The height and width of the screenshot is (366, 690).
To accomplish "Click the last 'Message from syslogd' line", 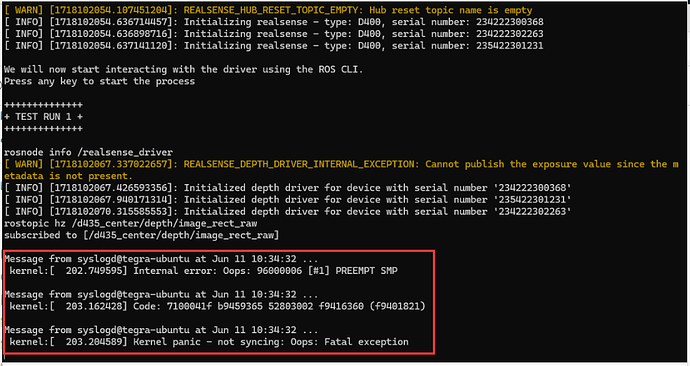I will coord(161,330).
